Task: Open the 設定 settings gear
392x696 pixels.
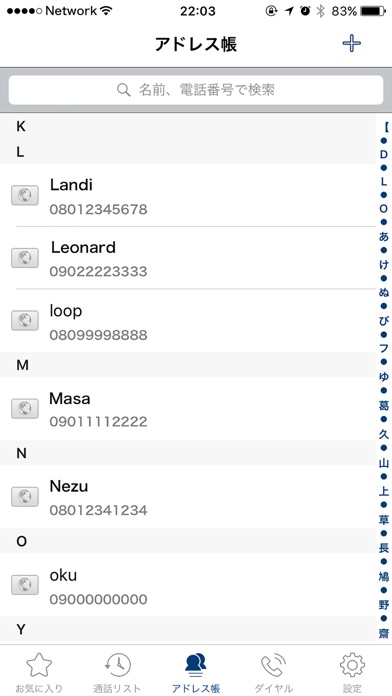Action: tap(352, 672)
